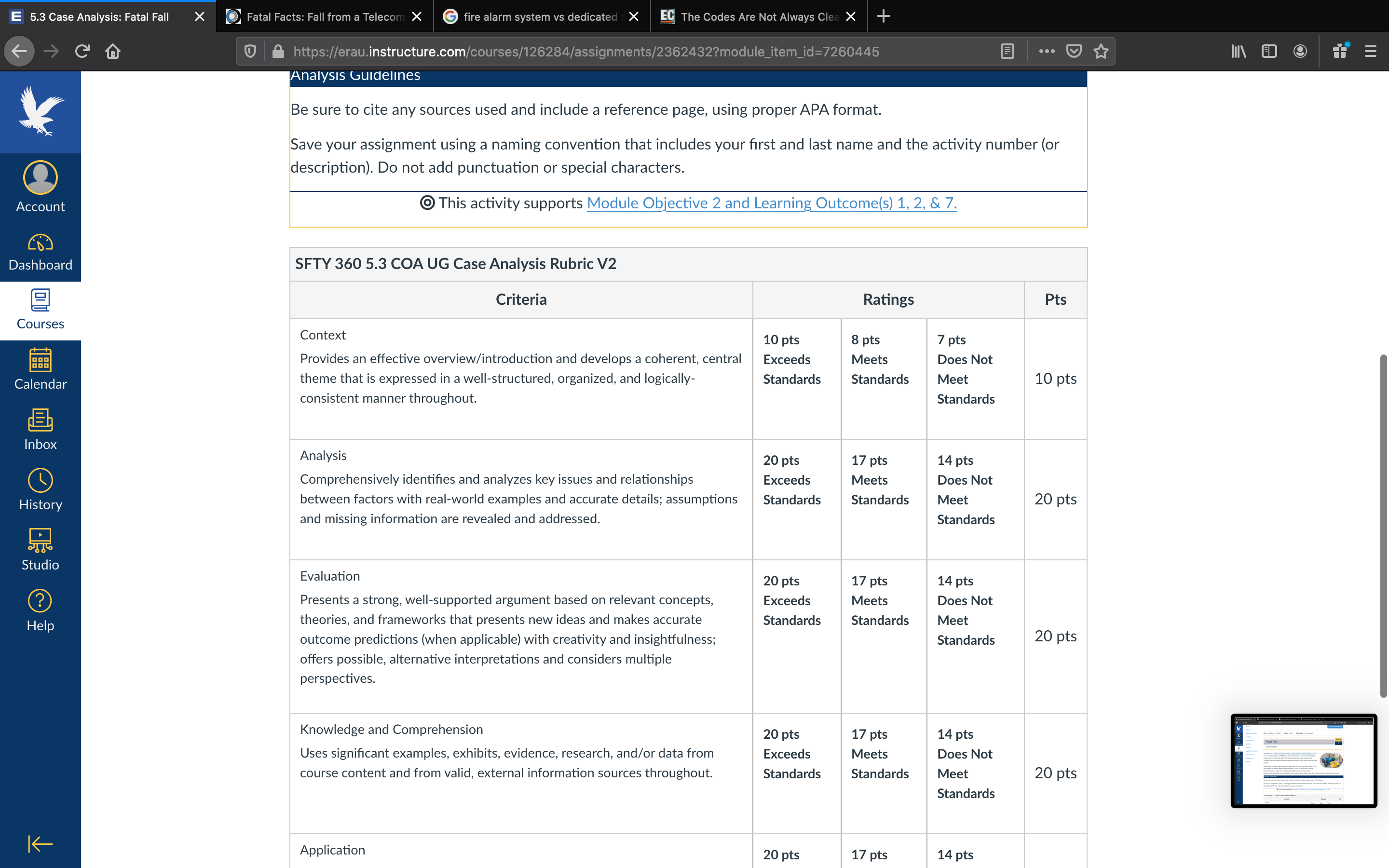Select Analysis 20 pts Exceeds Standards rating
Screen dimensions: 1389x868
point(797,500)
